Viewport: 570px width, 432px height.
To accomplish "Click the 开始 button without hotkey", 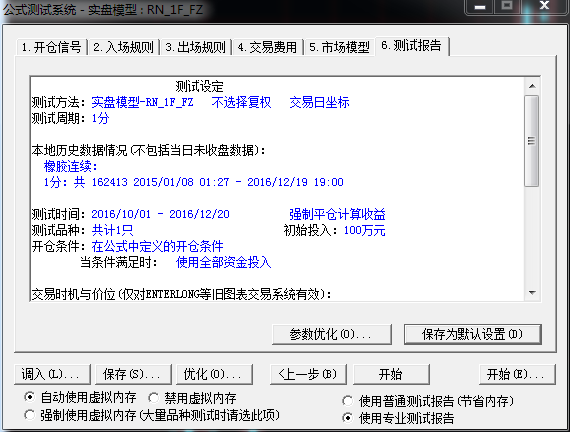I will point(391,374).
